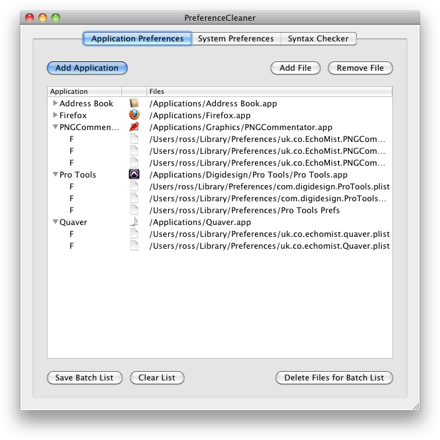
Task: Click the document icon beside Pro Tools Prefs
Action: (x=134, y=210)
